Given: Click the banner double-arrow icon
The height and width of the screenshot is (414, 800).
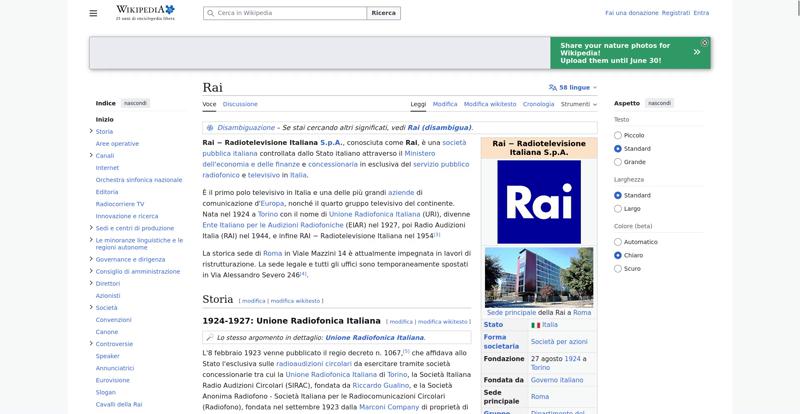Looking at the screenshot, I should coord(696,52).
